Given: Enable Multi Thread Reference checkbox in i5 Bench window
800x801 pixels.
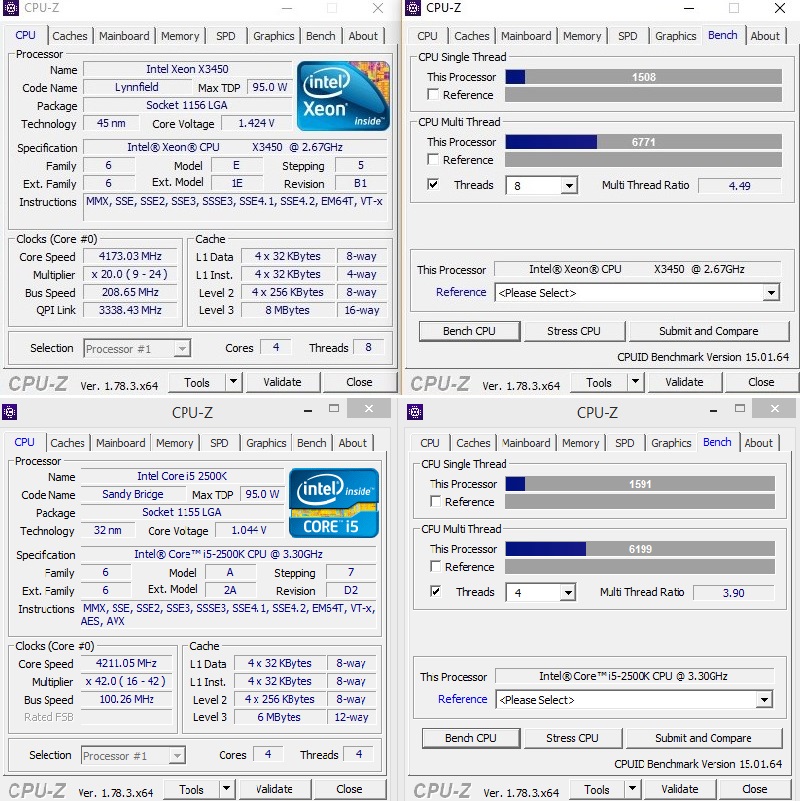Looking at the screenshot, I should 435,567.
